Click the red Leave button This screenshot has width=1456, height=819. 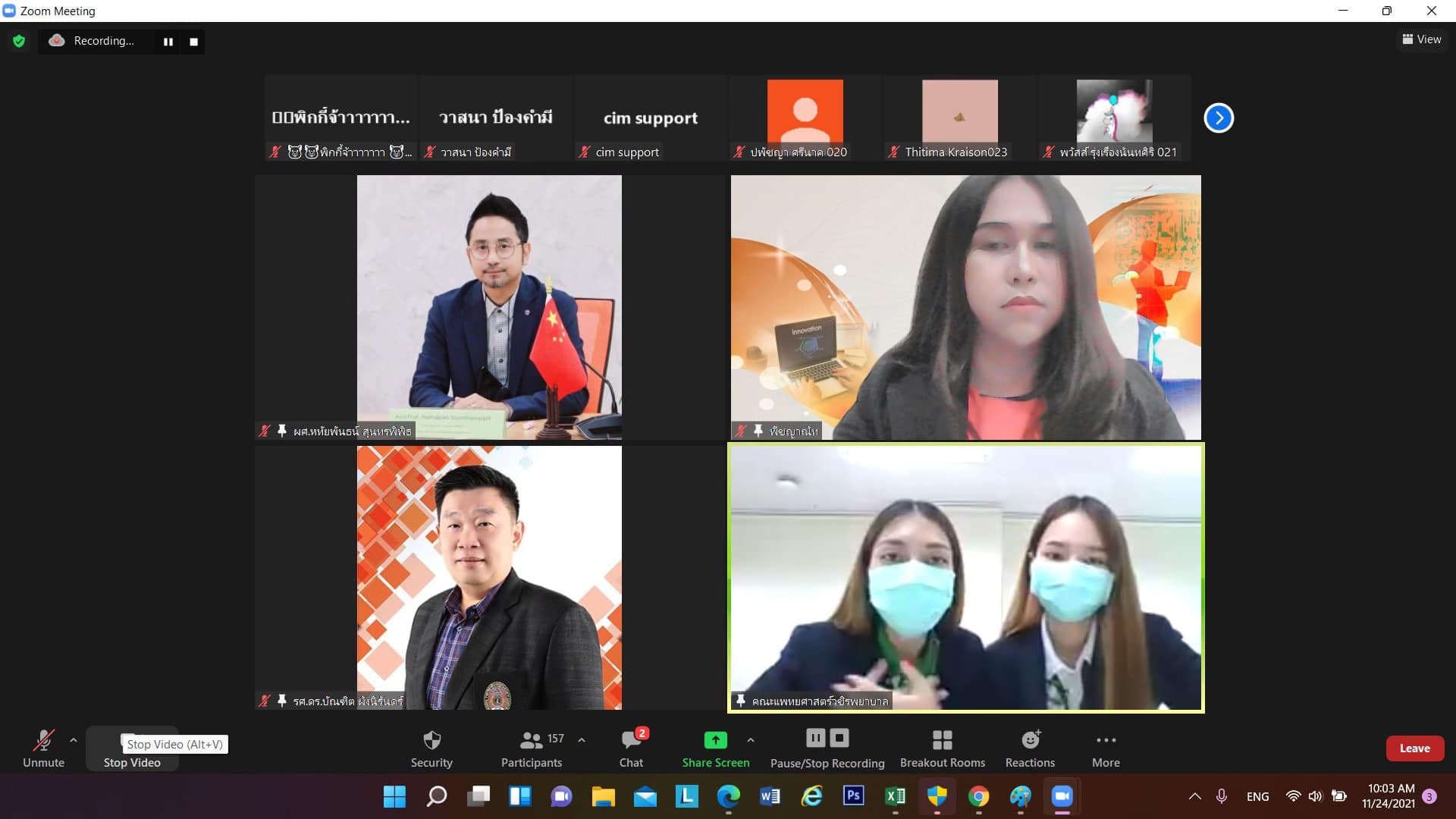[x=1414, y=748]
